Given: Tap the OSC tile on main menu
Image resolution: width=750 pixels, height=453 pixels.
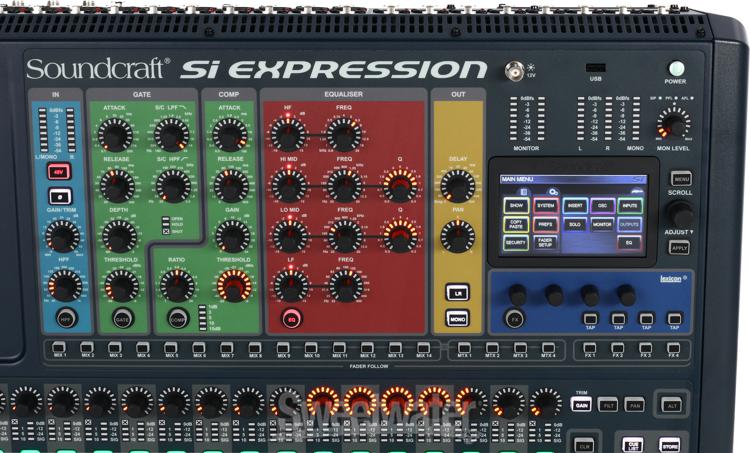Looking at the screenshot, I should (602, 206).
